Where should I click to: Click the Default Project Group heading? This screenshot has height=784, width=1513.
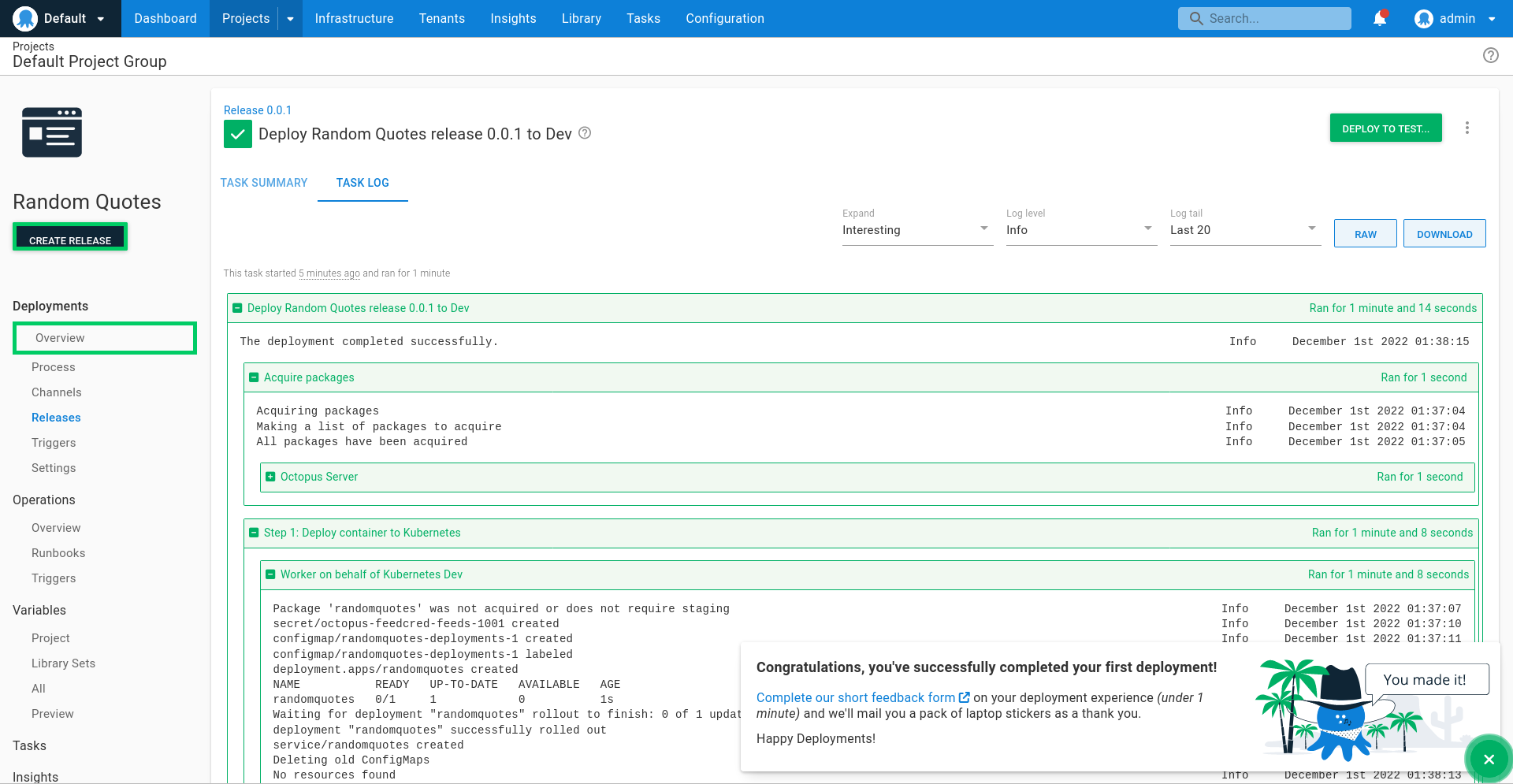pos(90,61)
